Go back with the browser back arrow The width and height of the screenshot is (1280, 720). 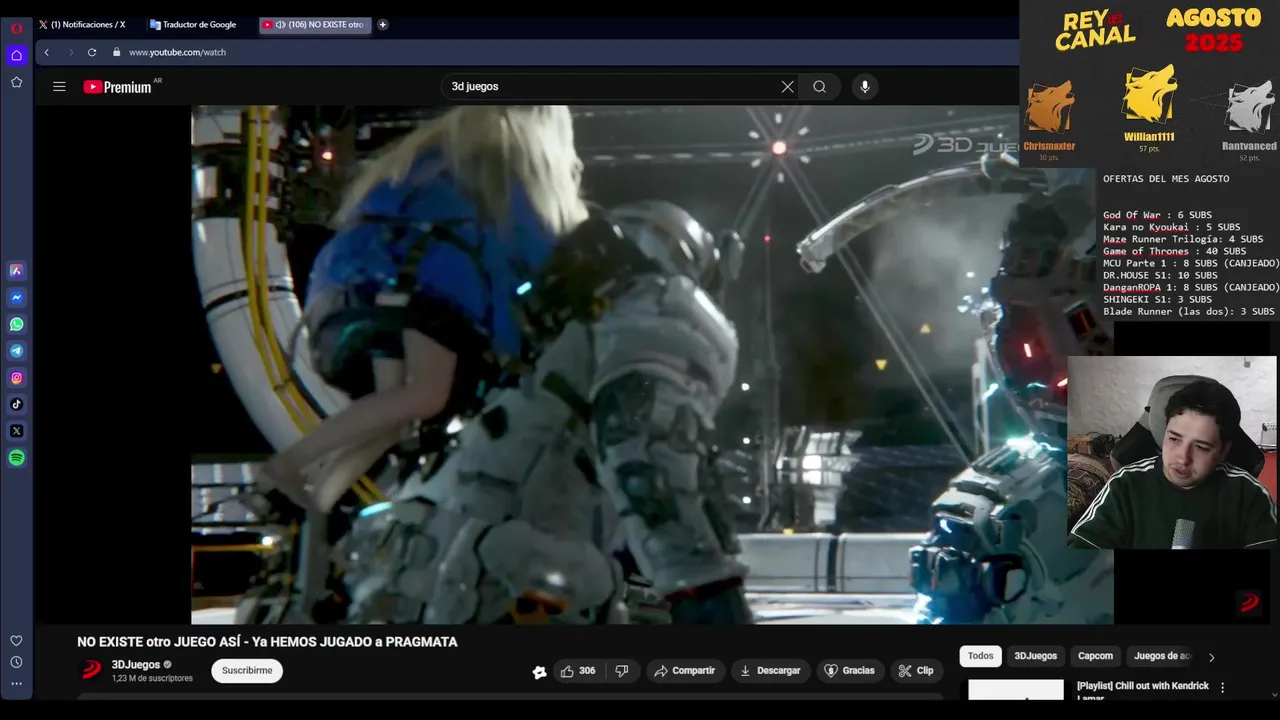point(46,52)
